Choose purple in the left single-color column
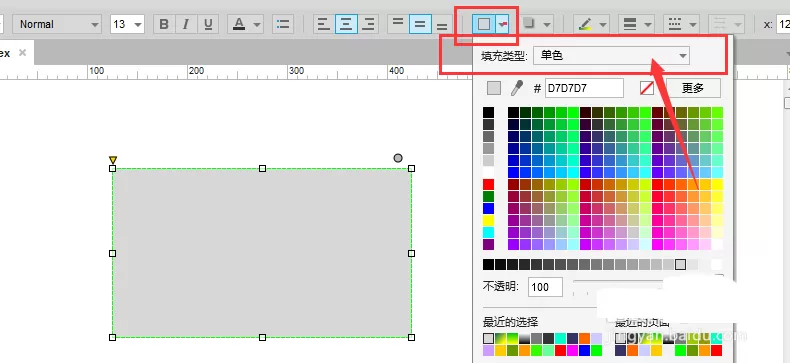This screenshot has height=363, width=790. coord(488,245)
